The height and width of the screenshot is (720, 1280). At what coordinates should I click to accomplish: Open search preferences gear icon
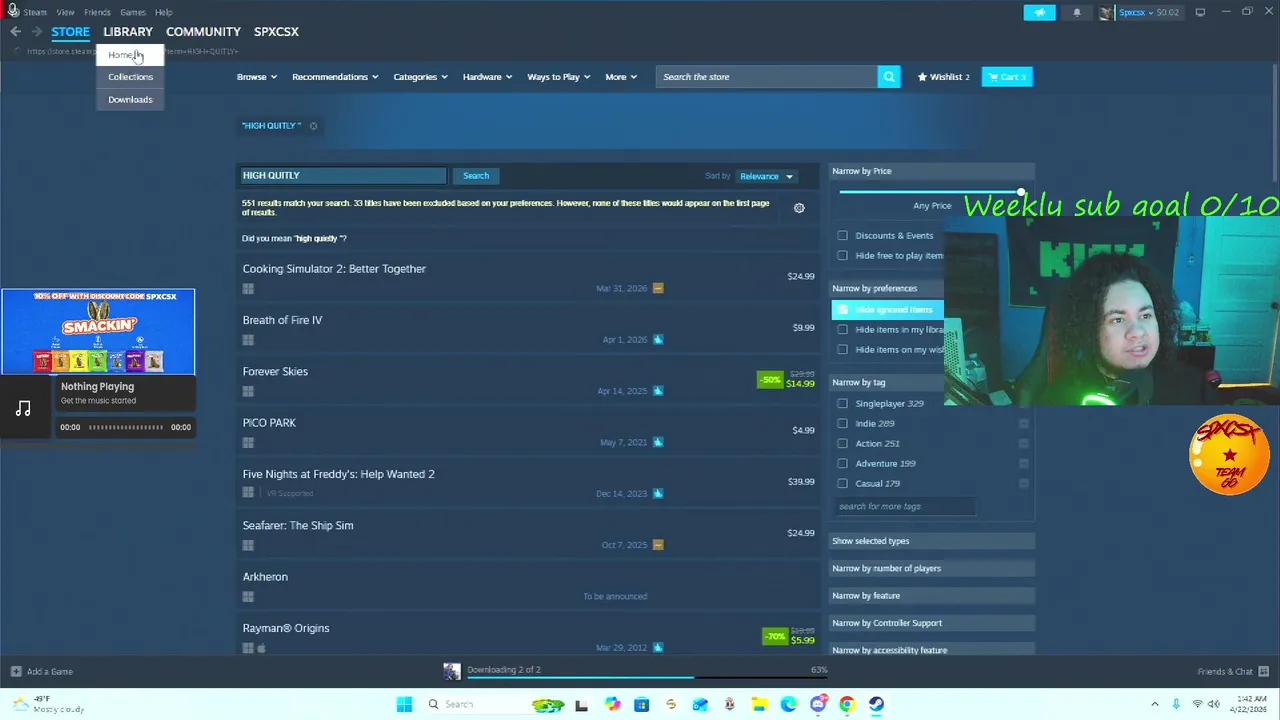799,208
